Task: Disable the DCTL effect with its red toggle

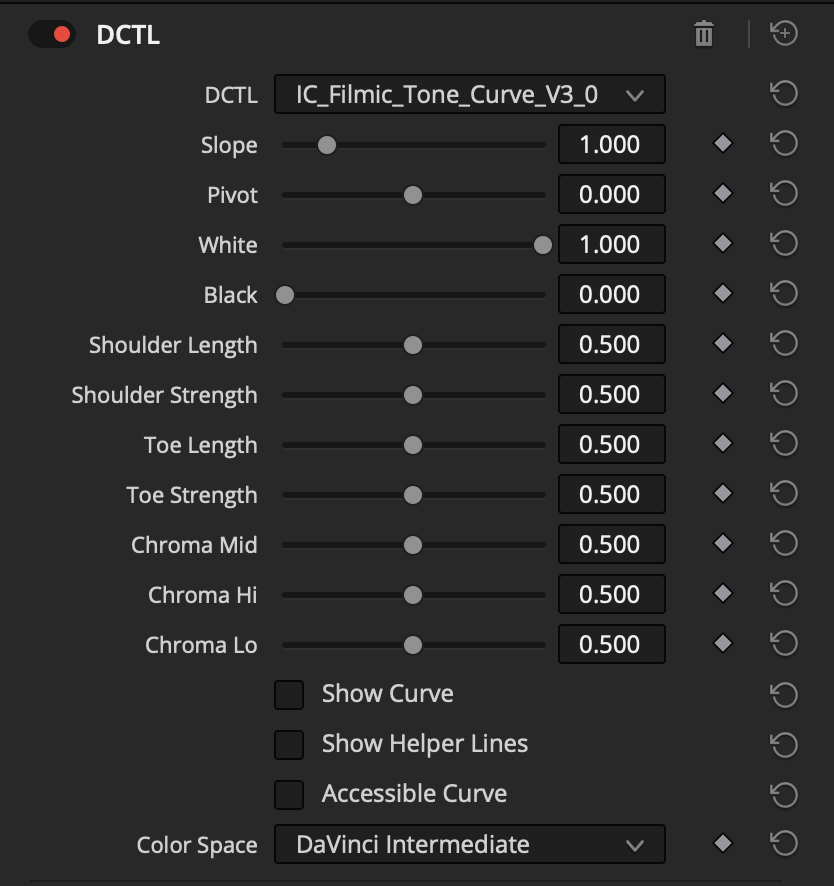Action: [52, 33]
